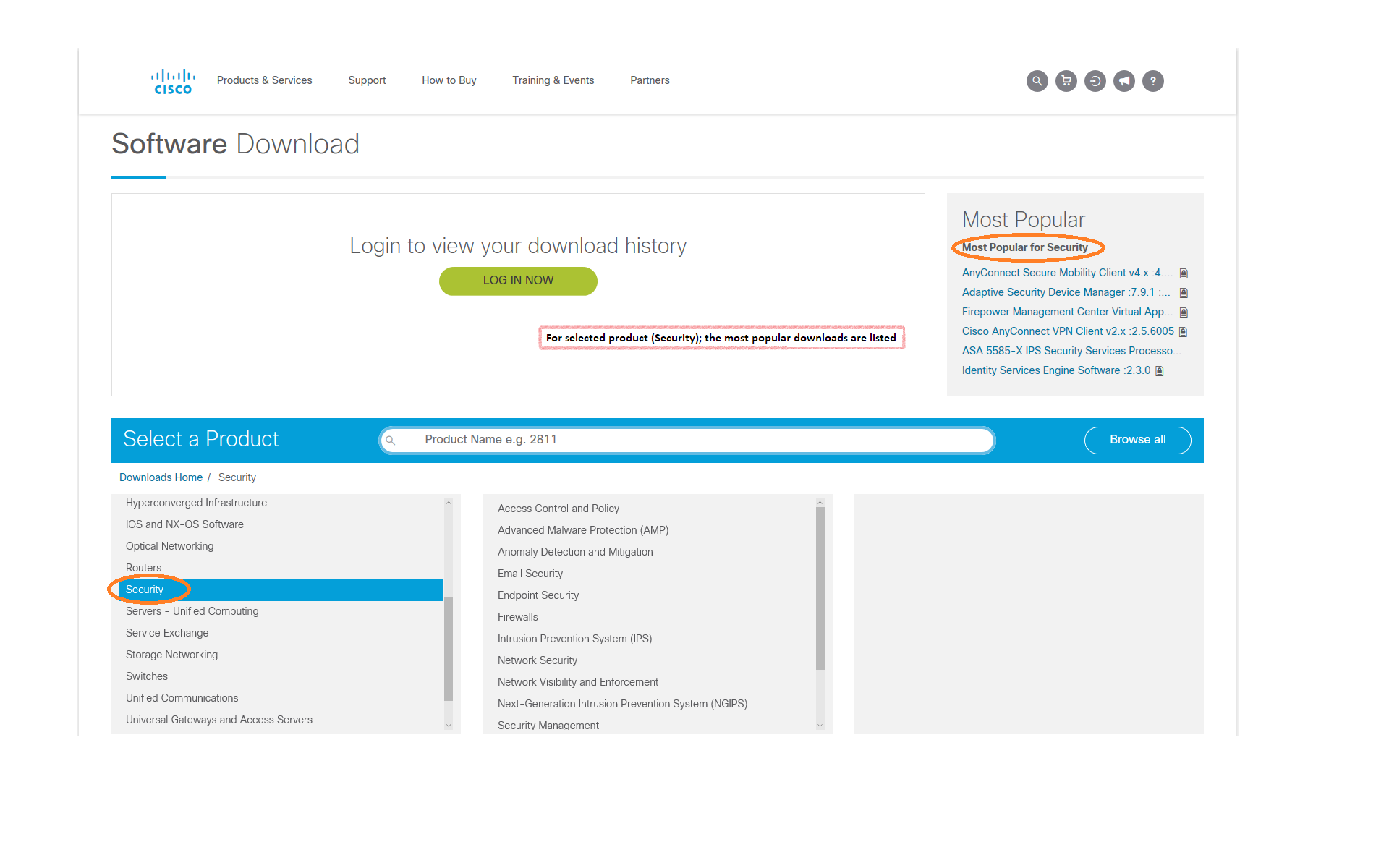Open the shopping cart icon

(x=1066, y=81)
